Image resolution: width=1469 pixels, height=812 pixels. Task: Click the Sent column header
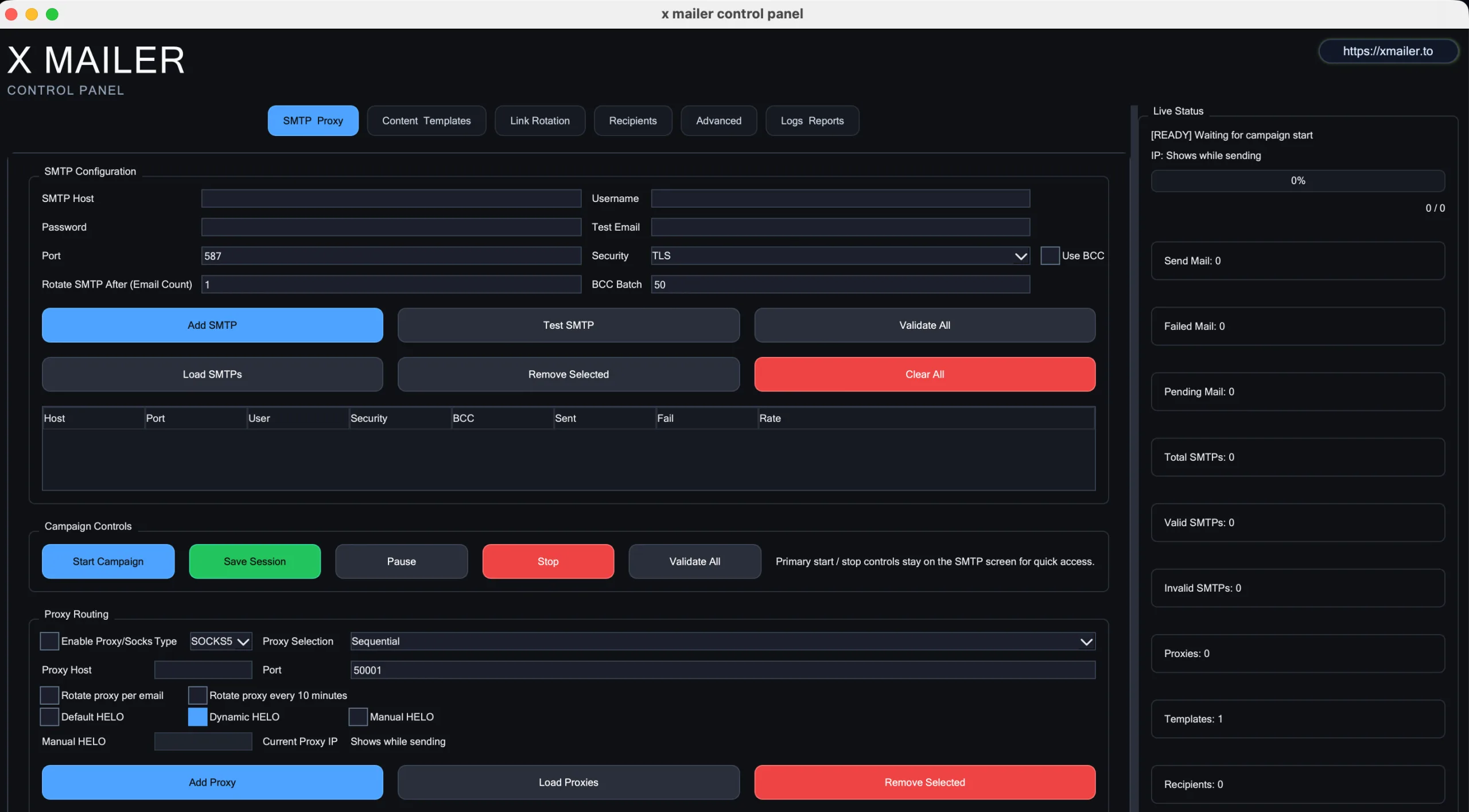[x=604, y=418]
